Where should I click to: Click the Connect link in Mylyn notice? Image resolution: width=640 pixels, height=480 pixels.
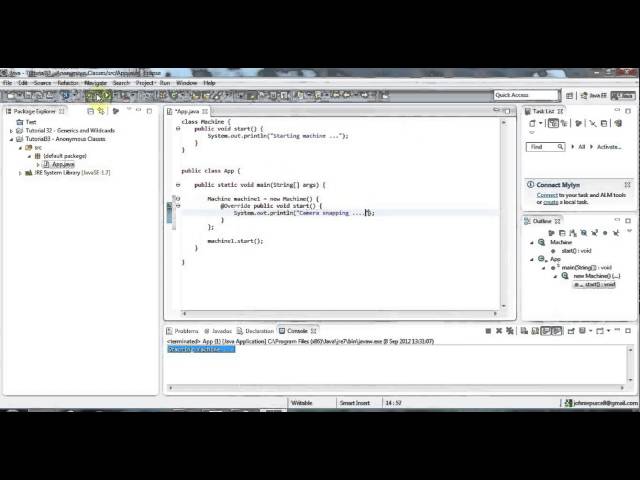click(x=547, y=195)
